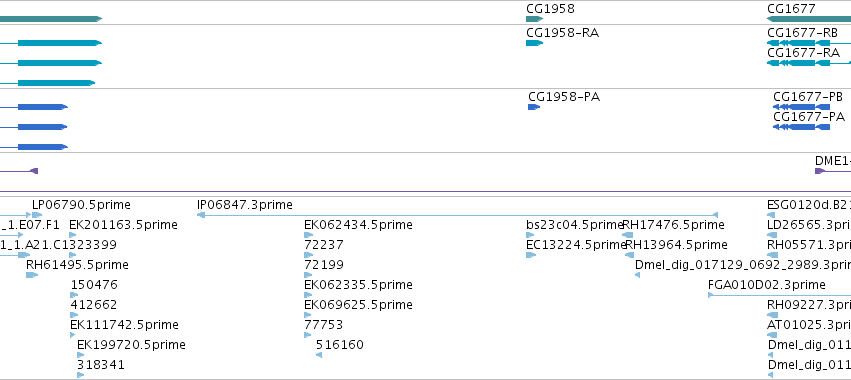This screenshot has height=380, width=851.
Task: Select the RH17476.5prime arrow glyph
Action: point(627,235)
